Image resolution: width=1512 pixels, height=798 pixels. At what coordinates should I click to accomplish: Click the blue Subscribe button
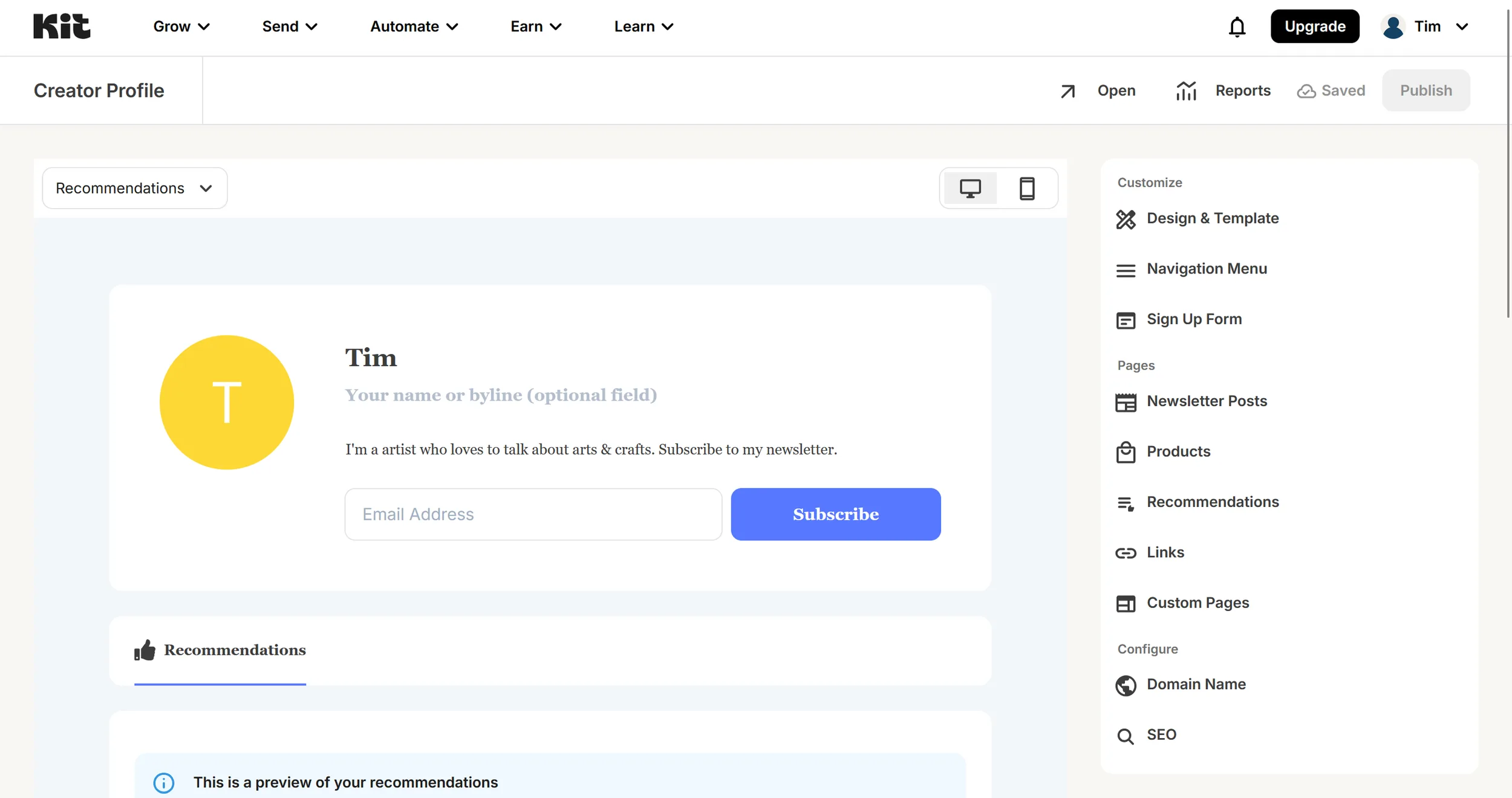pos(835,514)
